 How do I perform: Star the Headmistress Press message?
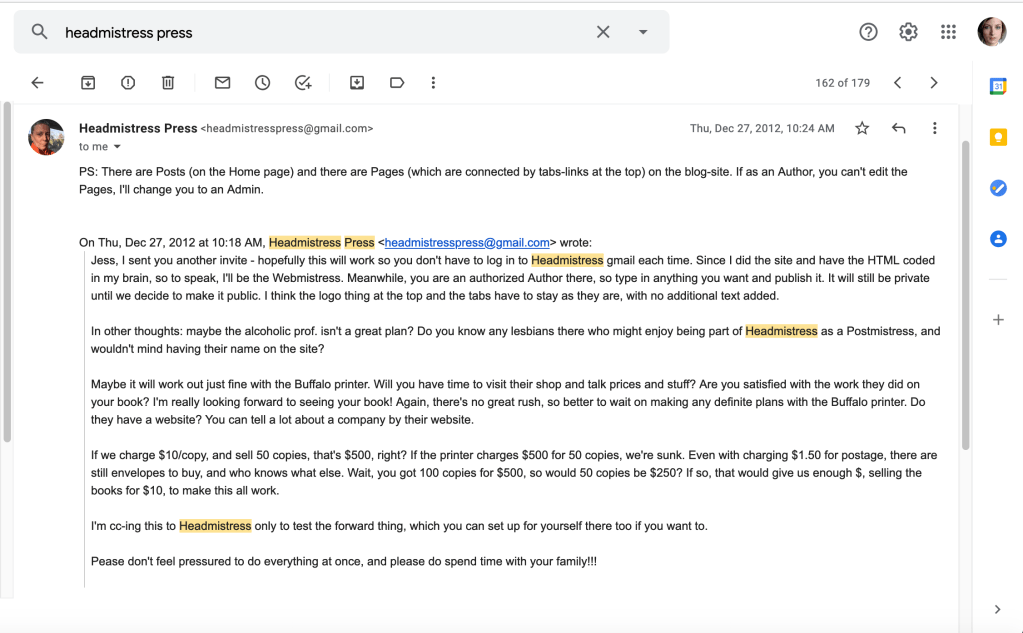click(862, 128)
